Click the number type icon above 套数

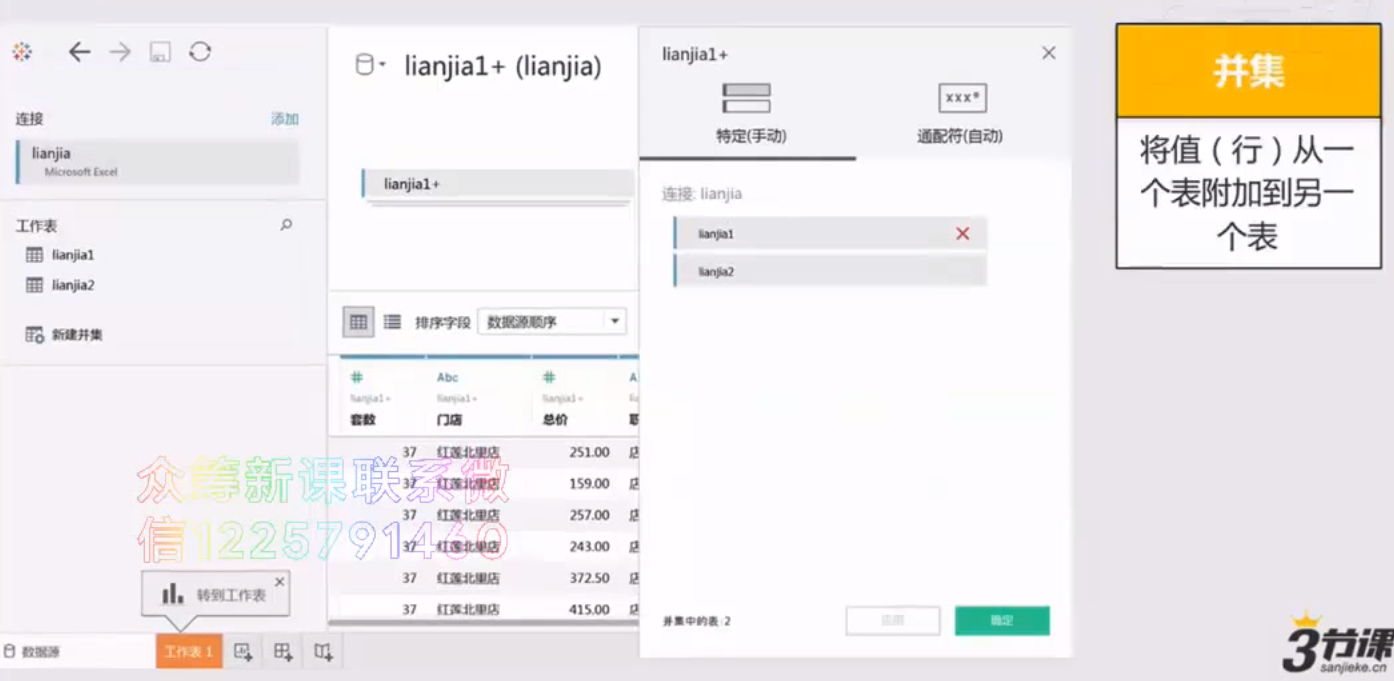[x=356, y=377]
